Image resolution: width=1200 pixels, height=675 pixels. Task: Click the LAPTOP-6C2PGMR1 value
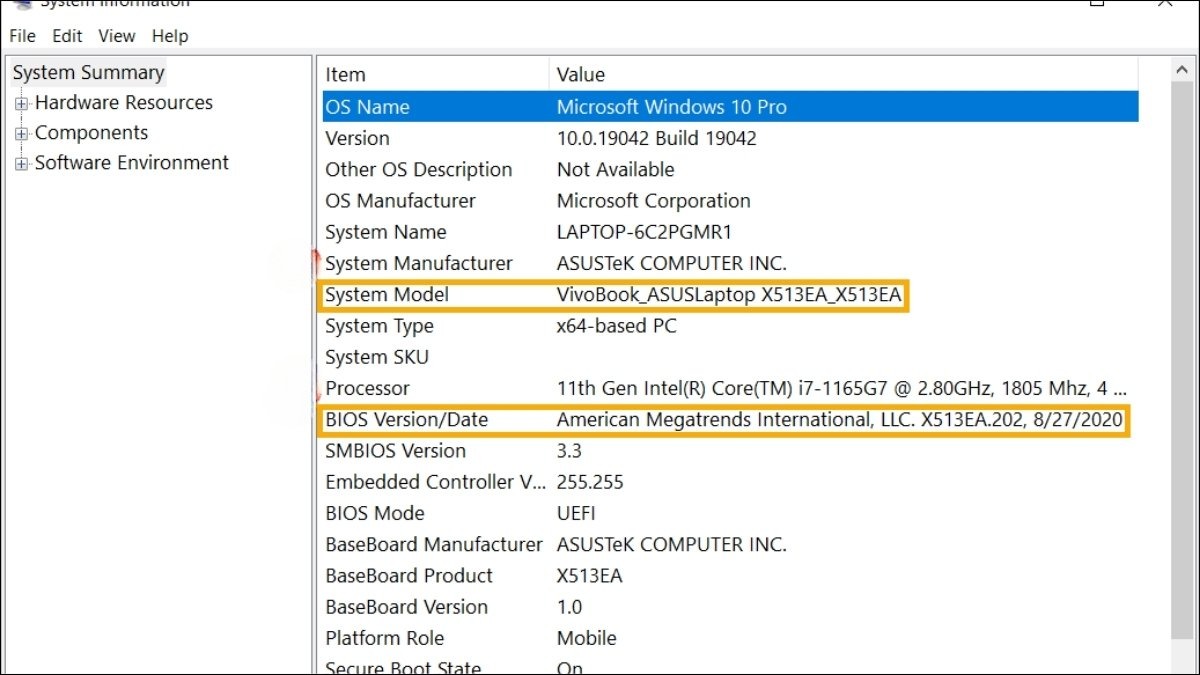pyautogui.click(x=644, y=232)
